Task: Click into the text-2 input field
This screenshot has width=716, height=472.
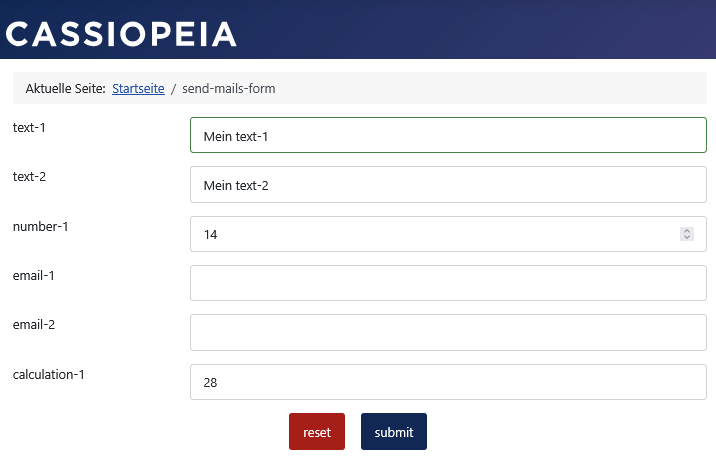Action: pyautogui.click(x=448, y=185)
